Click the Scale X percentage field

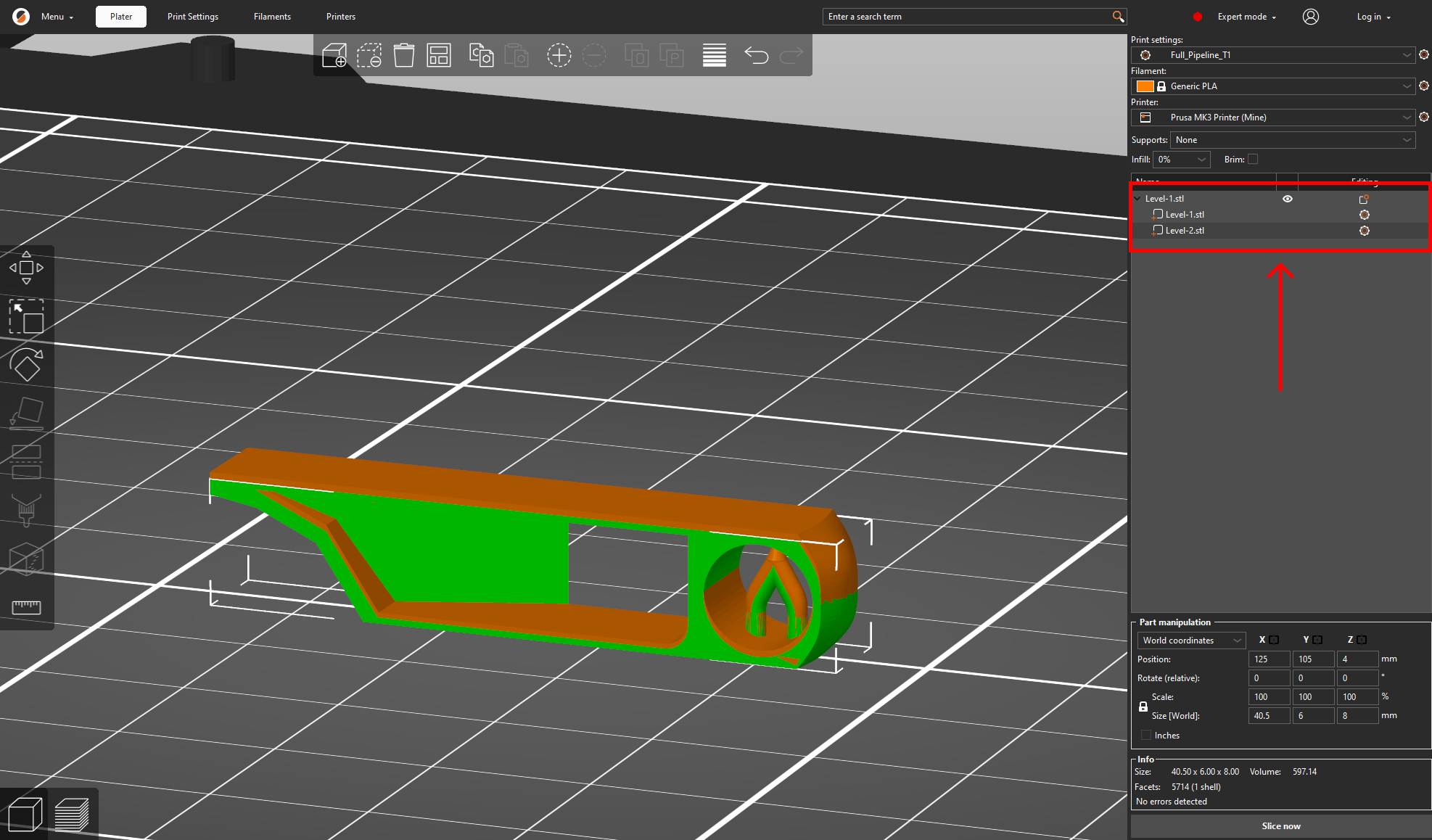tap(1269, 697)
